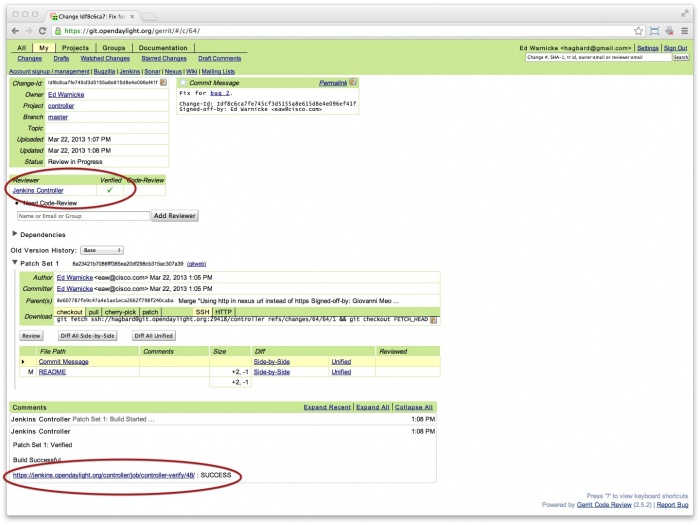
Task: Collapse the Patch Set 1 section
Action: 15,262
